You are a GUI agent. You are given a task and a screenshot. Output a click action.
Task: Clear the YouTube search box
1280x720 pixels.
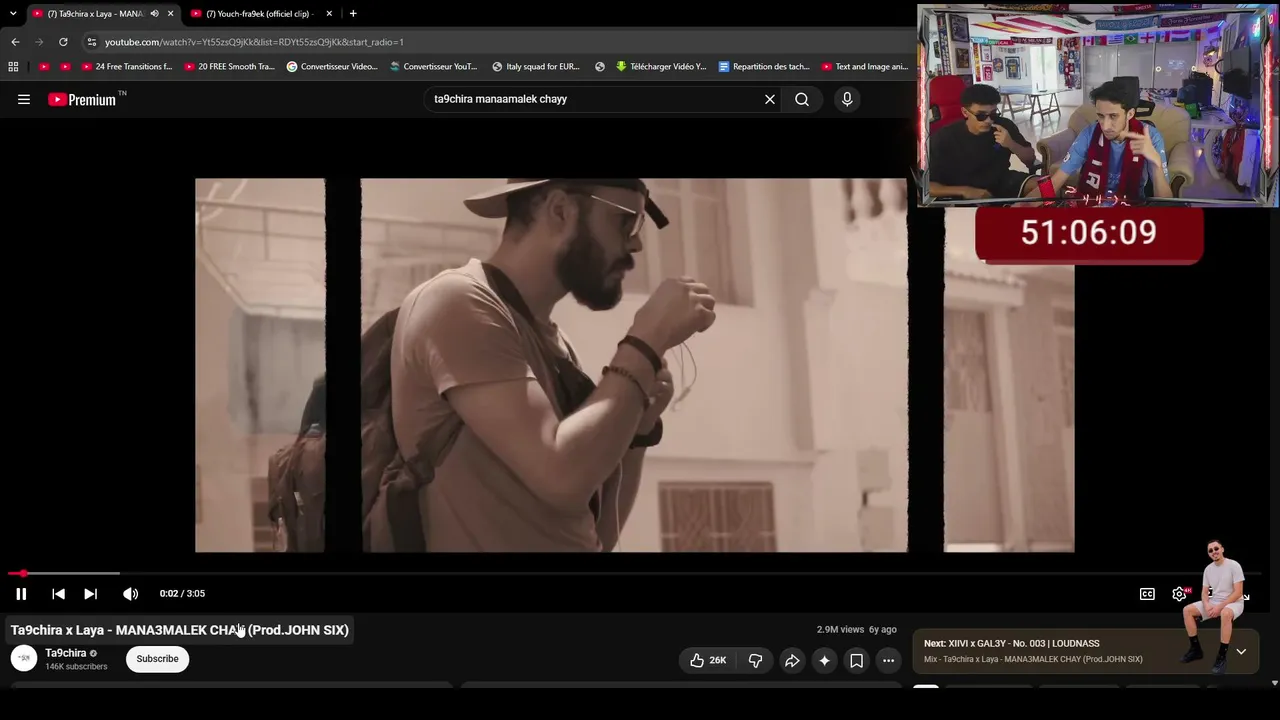[x=770, y=99]
